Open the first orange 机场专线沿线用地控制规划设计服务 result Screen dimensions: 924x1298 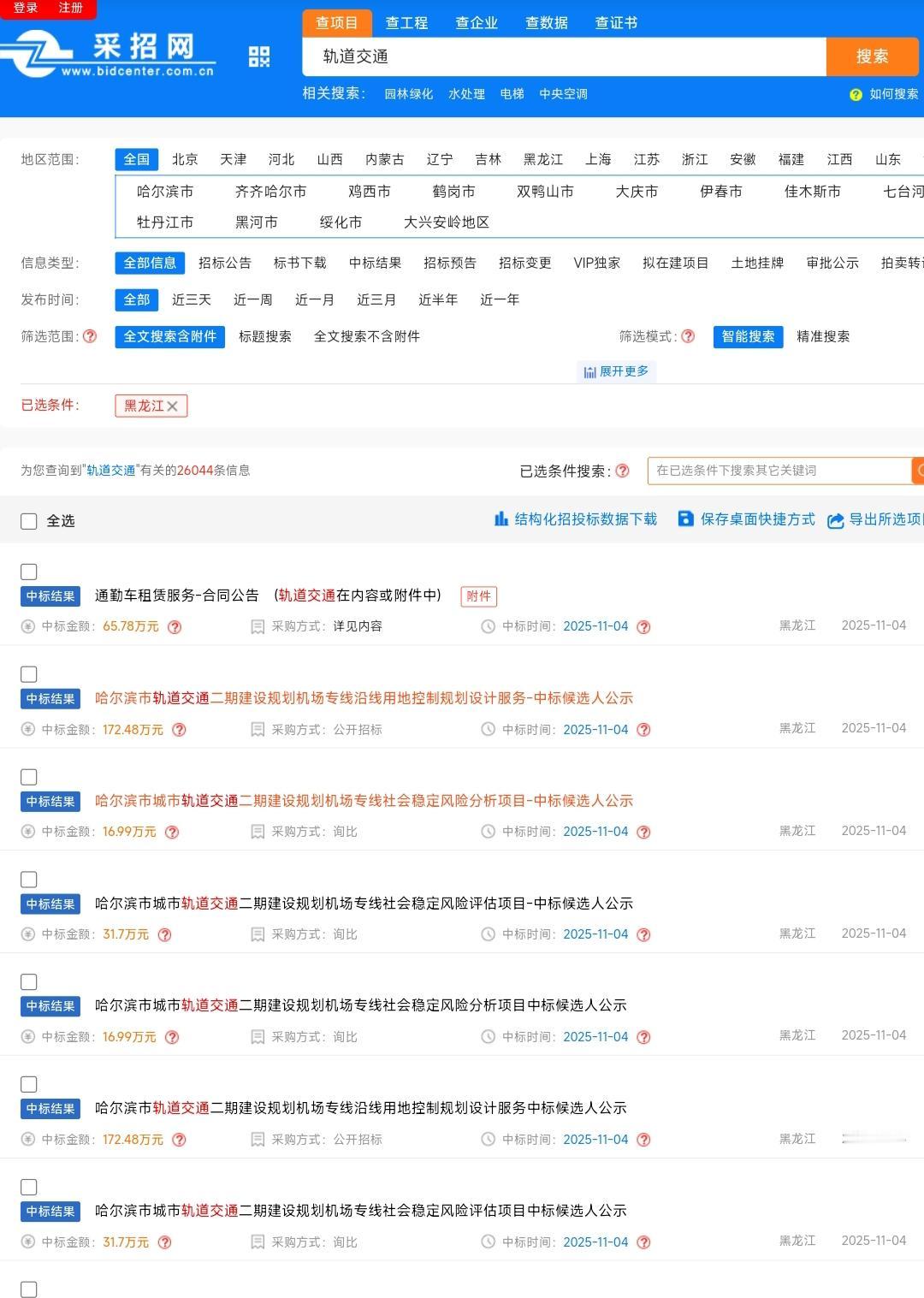coord(364,698)
